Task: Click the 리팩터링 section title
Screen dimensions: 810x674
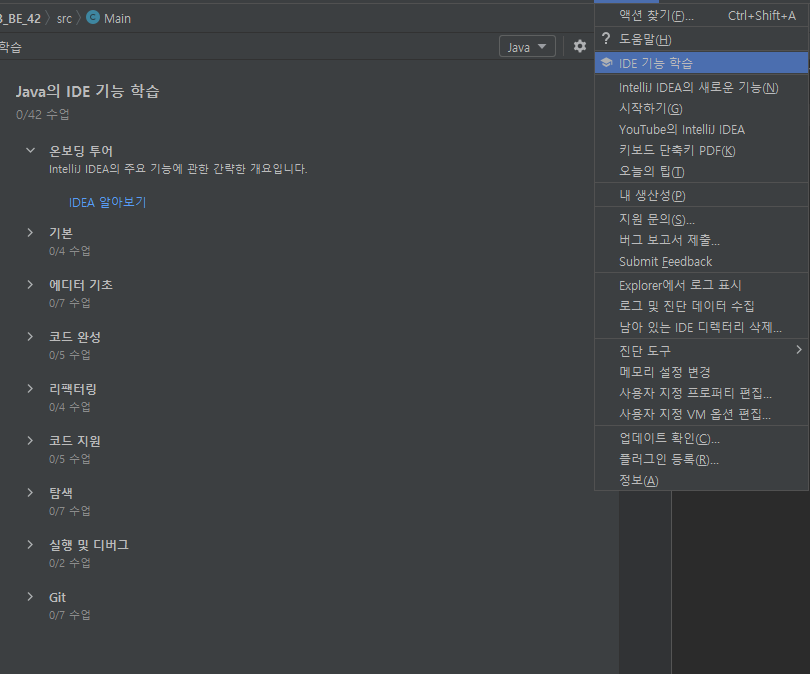Action: coord(73,389)
